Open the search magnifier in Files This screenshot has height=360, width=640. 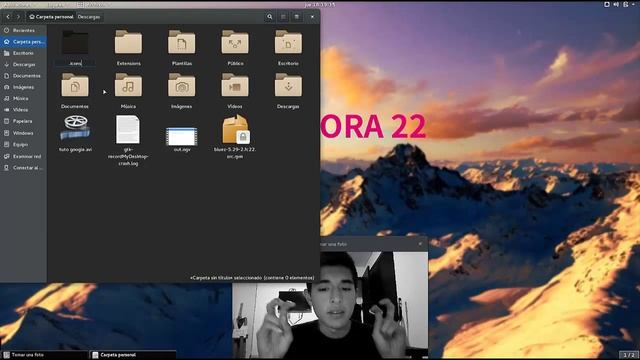coord(269,17)
